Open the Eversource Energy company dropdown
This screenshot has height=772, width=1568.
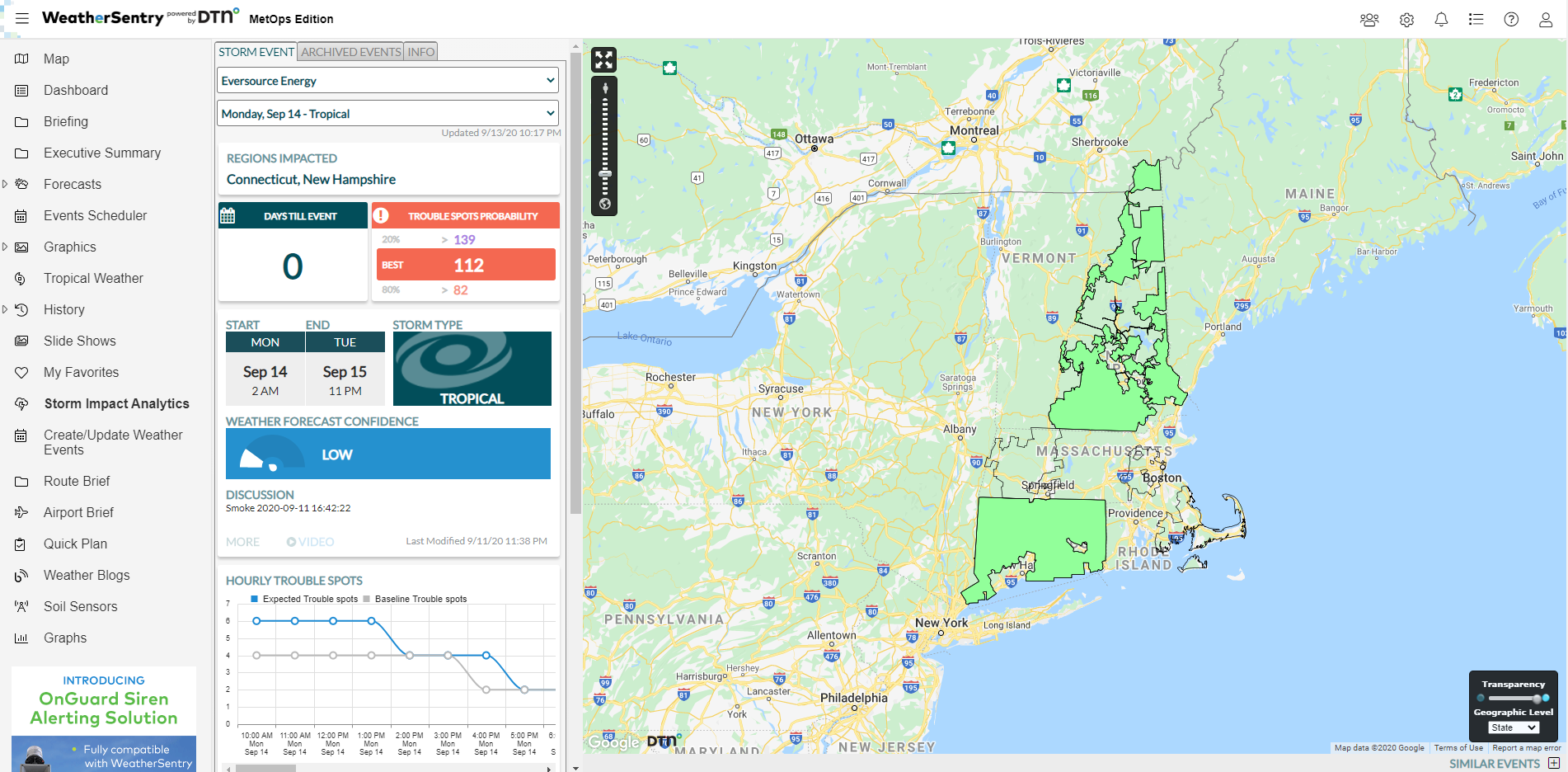click(x=387, y=80)
